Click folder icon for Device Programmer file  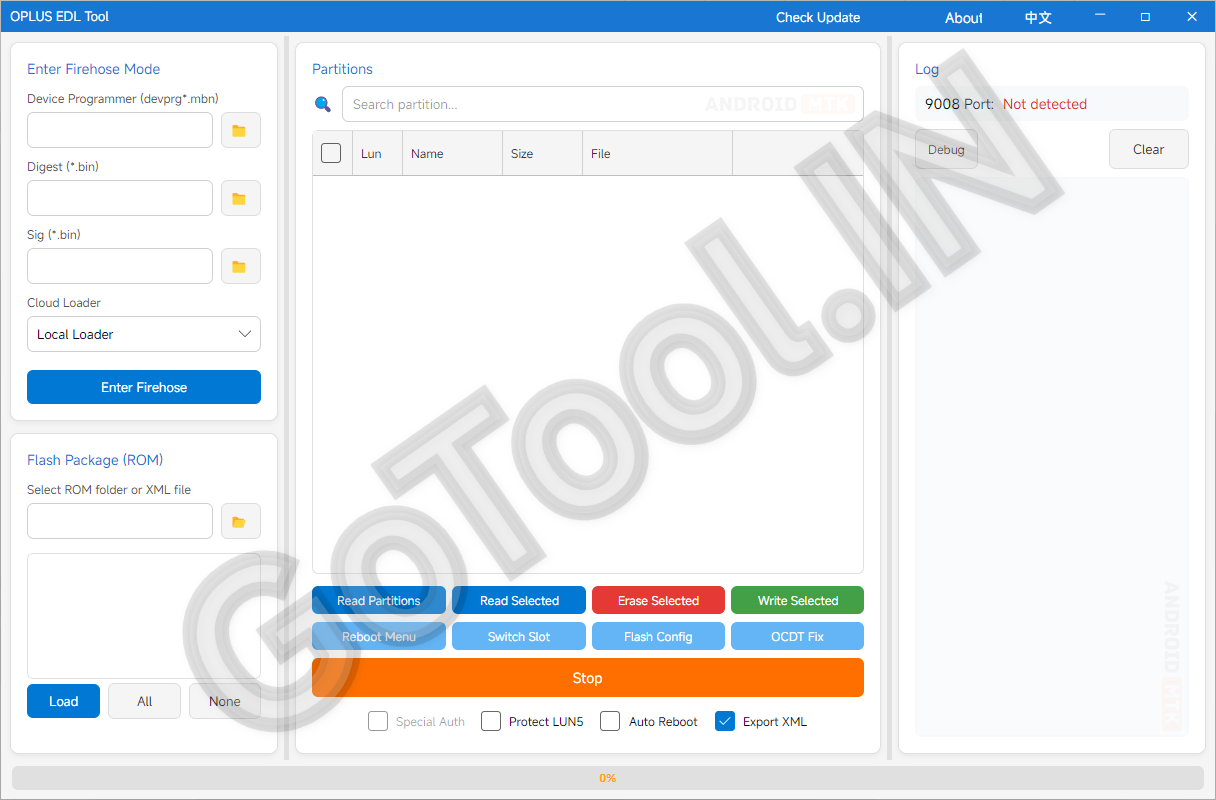240,130
